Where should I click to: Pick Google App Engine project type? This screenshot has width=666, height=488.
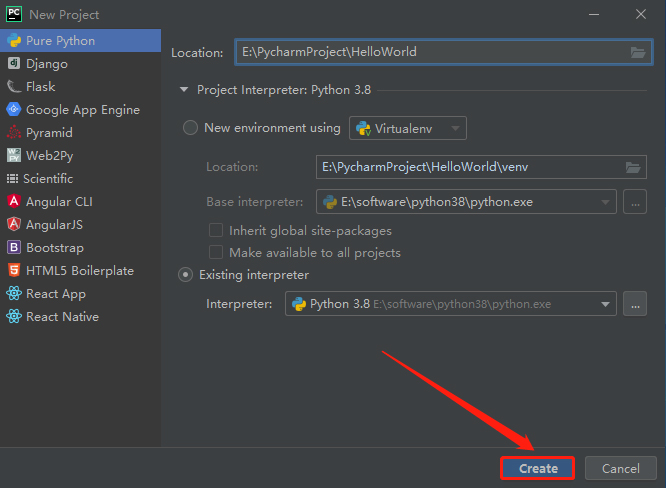click(80, 110)
